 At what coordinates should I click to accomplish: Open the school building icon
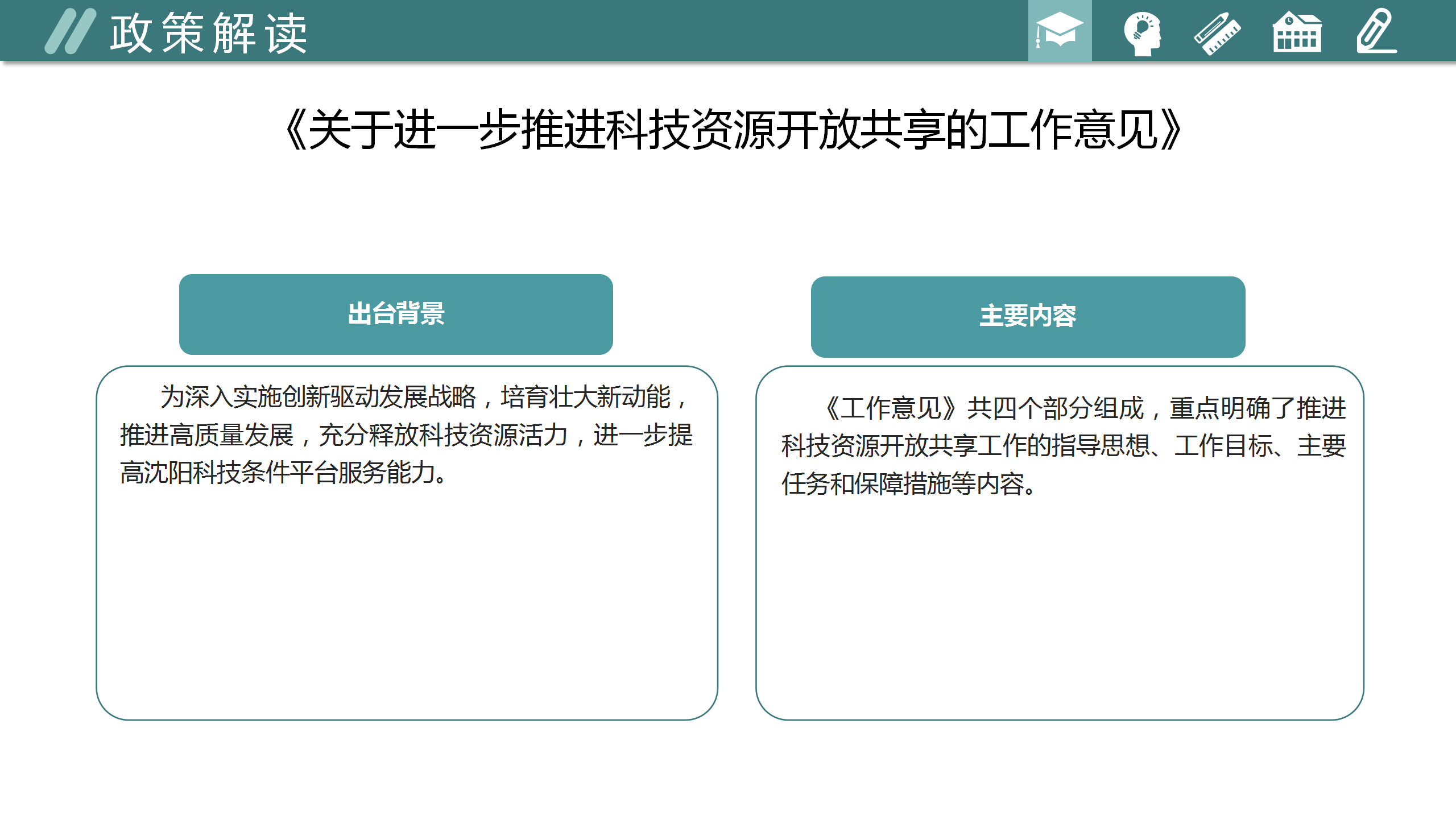pos(1297,33)
